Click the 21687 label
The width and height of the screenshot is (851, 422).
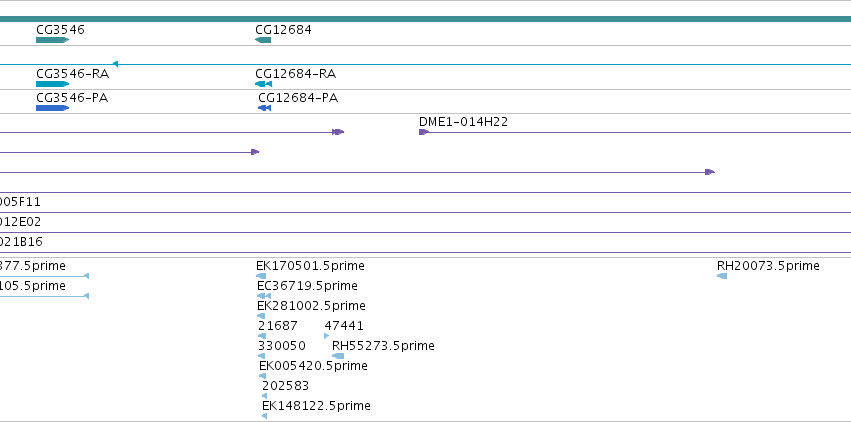[278, 325]
